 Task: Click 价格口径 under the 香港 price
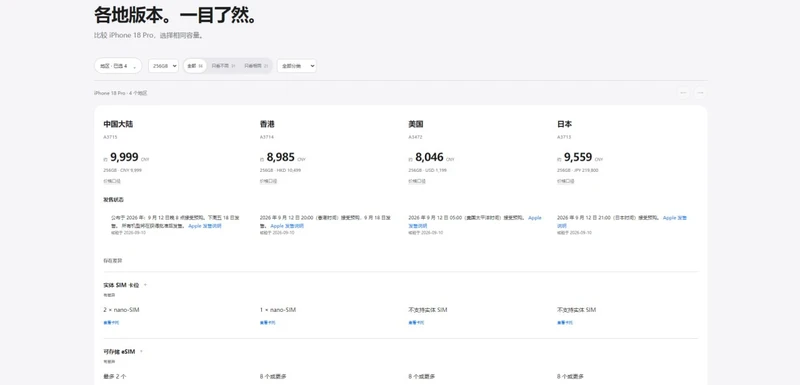tap(268, 181)
